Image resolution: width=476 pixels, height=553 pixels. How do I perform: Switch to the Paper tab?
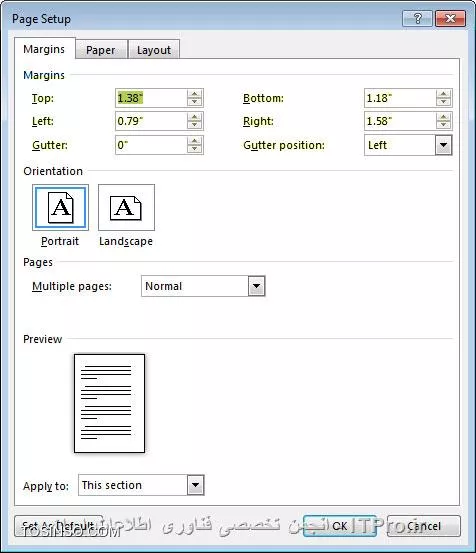pyautogui.click(x=101, y=50)
